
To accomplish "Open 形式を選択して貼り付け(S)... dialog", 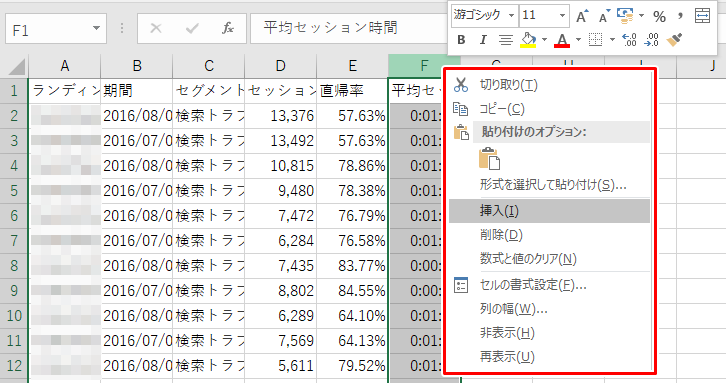I will pyautogui.click(x=549, y=185).
